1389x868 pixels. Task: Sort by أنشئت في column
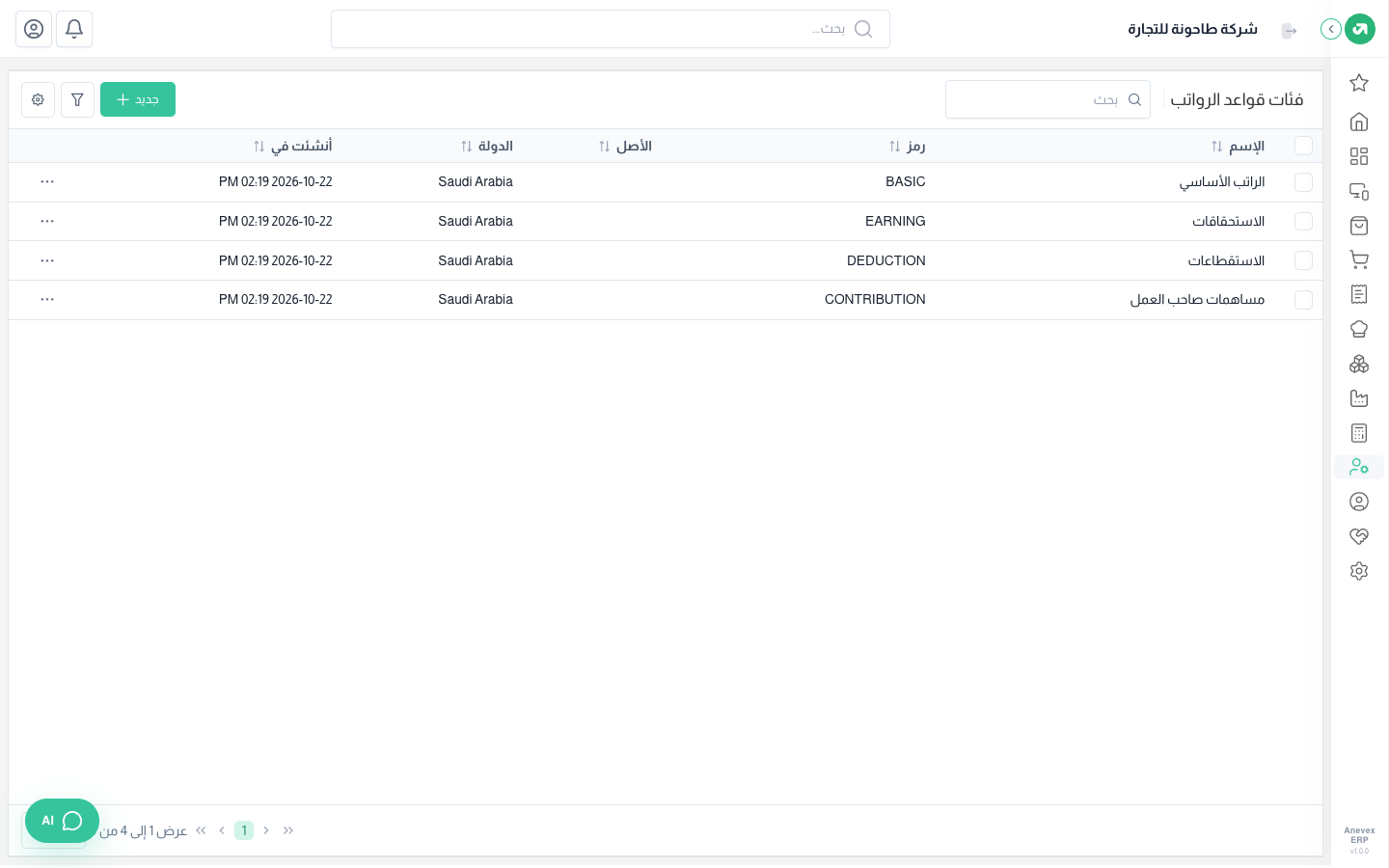[x=292, y=146]
